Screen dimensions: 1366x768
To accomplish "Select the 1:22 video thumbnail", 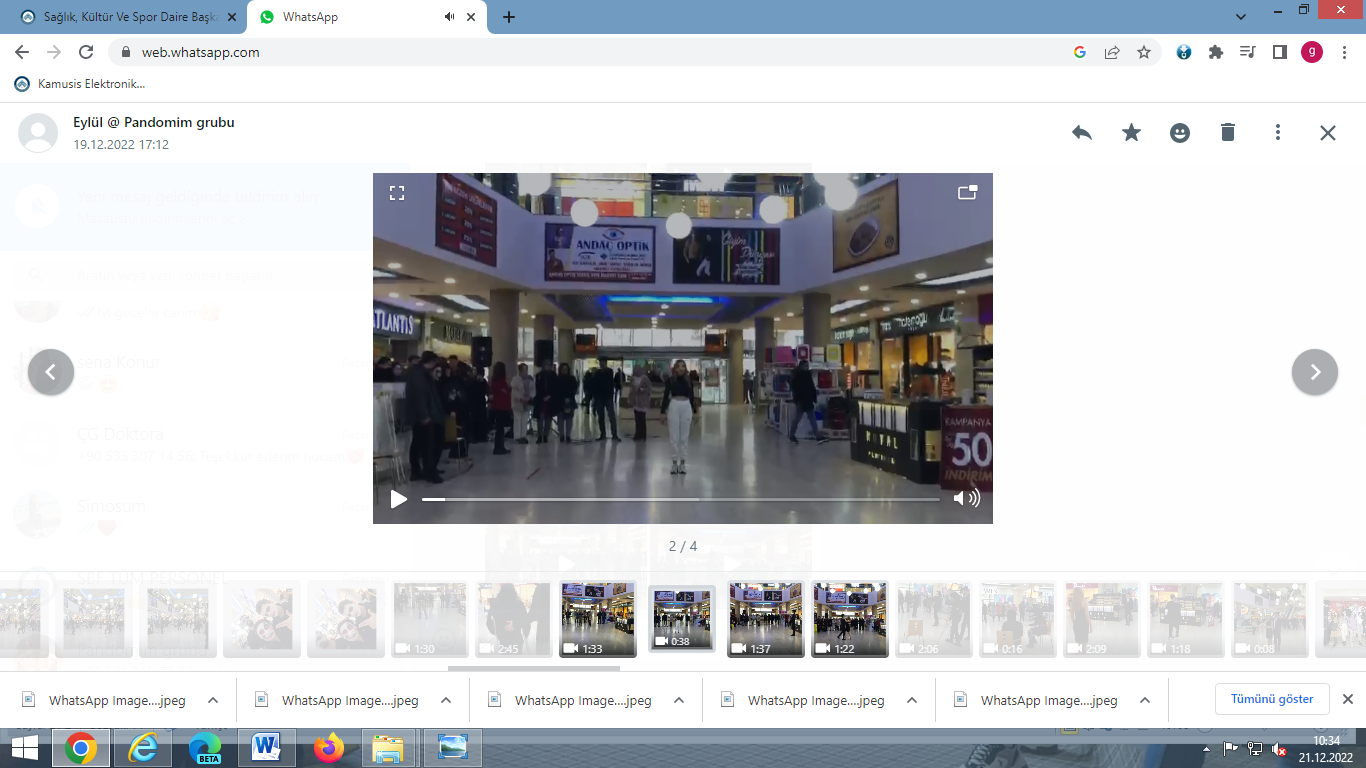I will pos(849,619).
